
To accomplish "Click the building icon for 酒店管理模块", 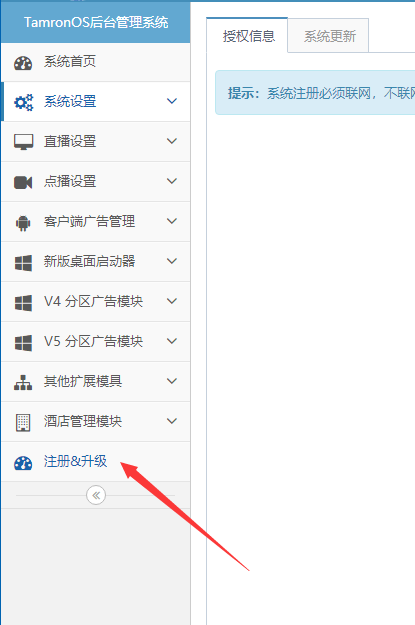I will 23,423.
